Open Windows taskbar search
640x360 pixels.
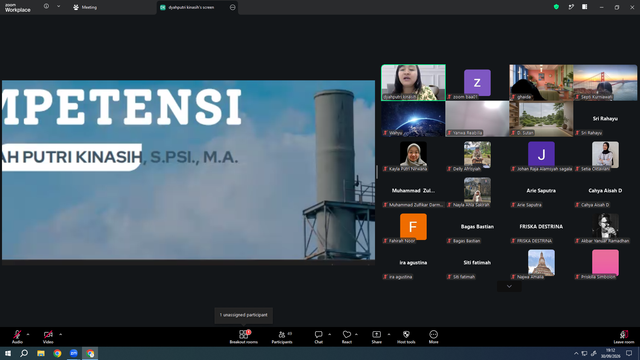pos(24,353)
